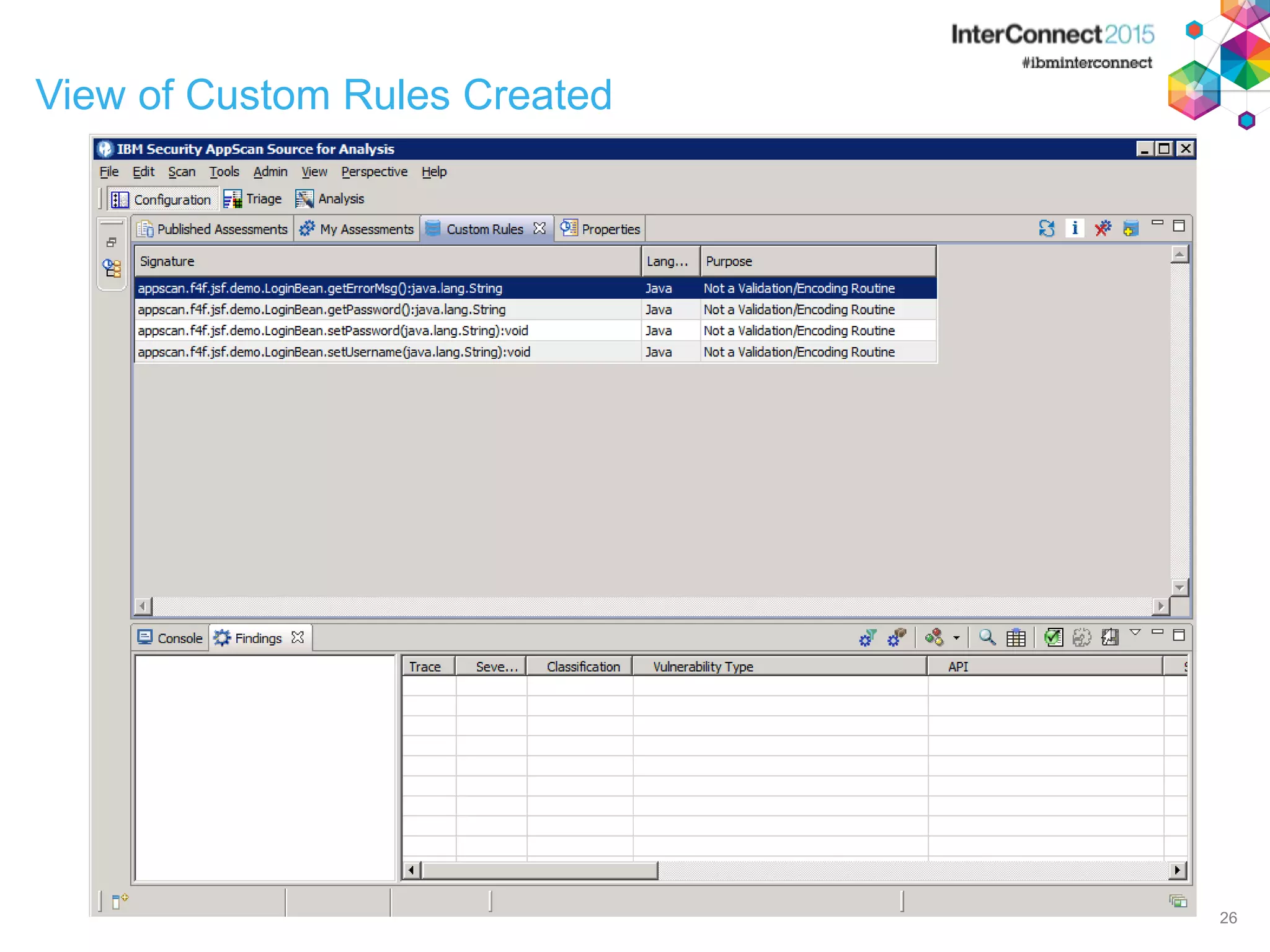Close the Findings tab
Image resolution: width=1270 pixels, height=952 pixels.
click(298, 637)
